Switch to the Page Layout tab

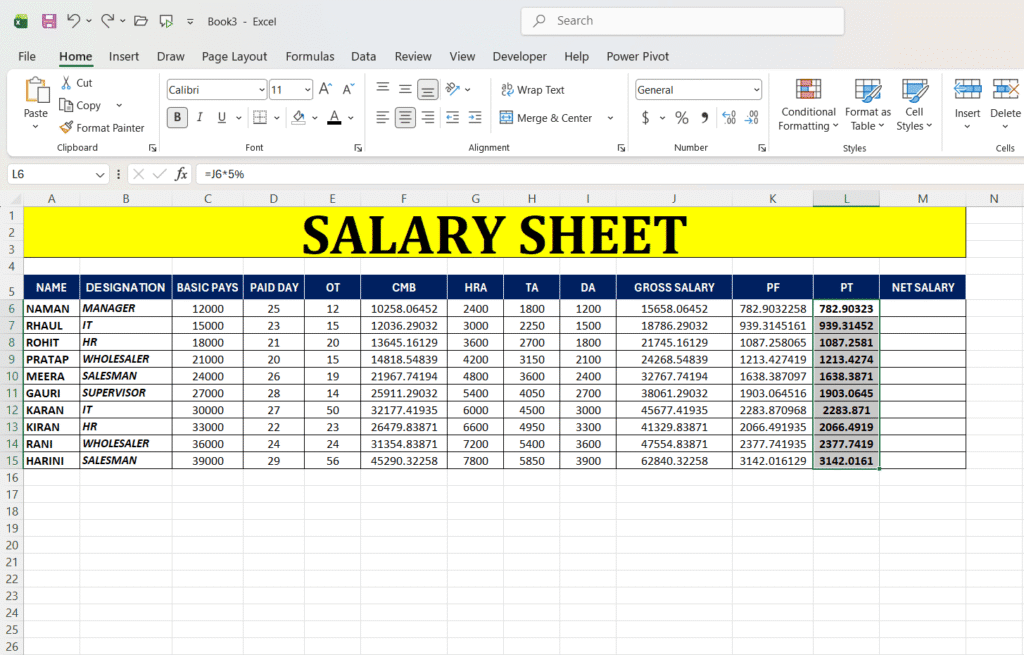coord(234,57)
